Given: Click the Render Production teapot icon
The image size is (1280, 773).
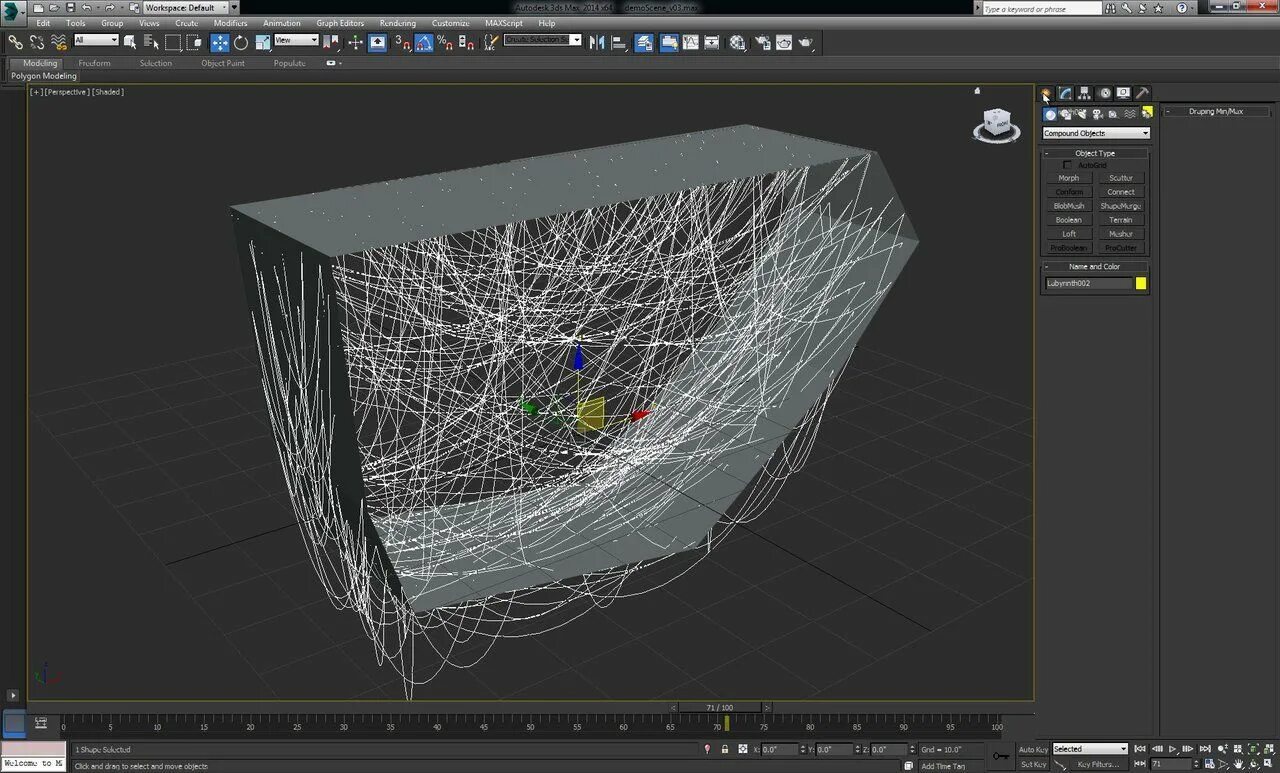Looking at the screenshot, I should point(806,42).
